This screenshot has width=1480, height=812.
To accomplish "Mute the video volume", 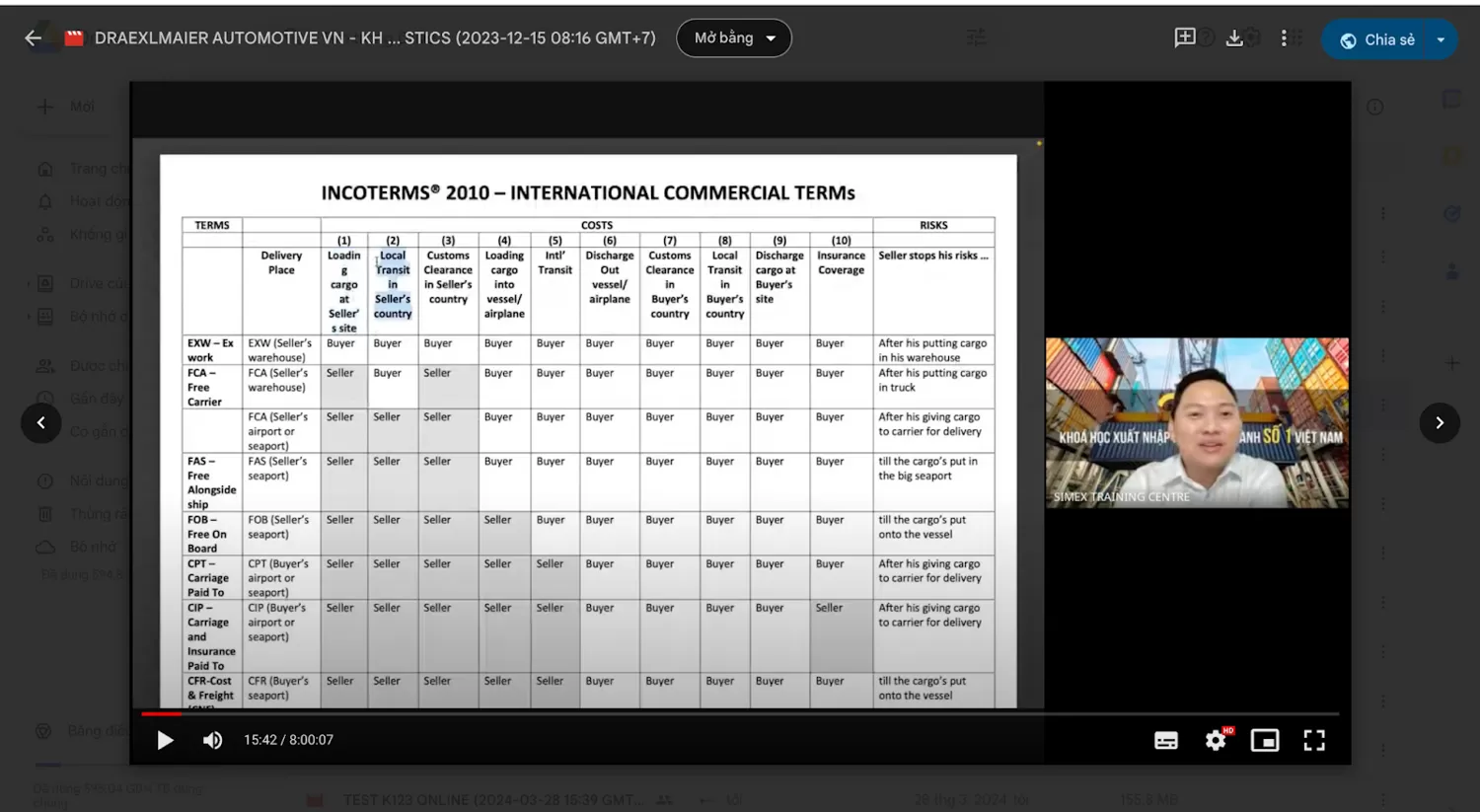I will coord(212,740).
